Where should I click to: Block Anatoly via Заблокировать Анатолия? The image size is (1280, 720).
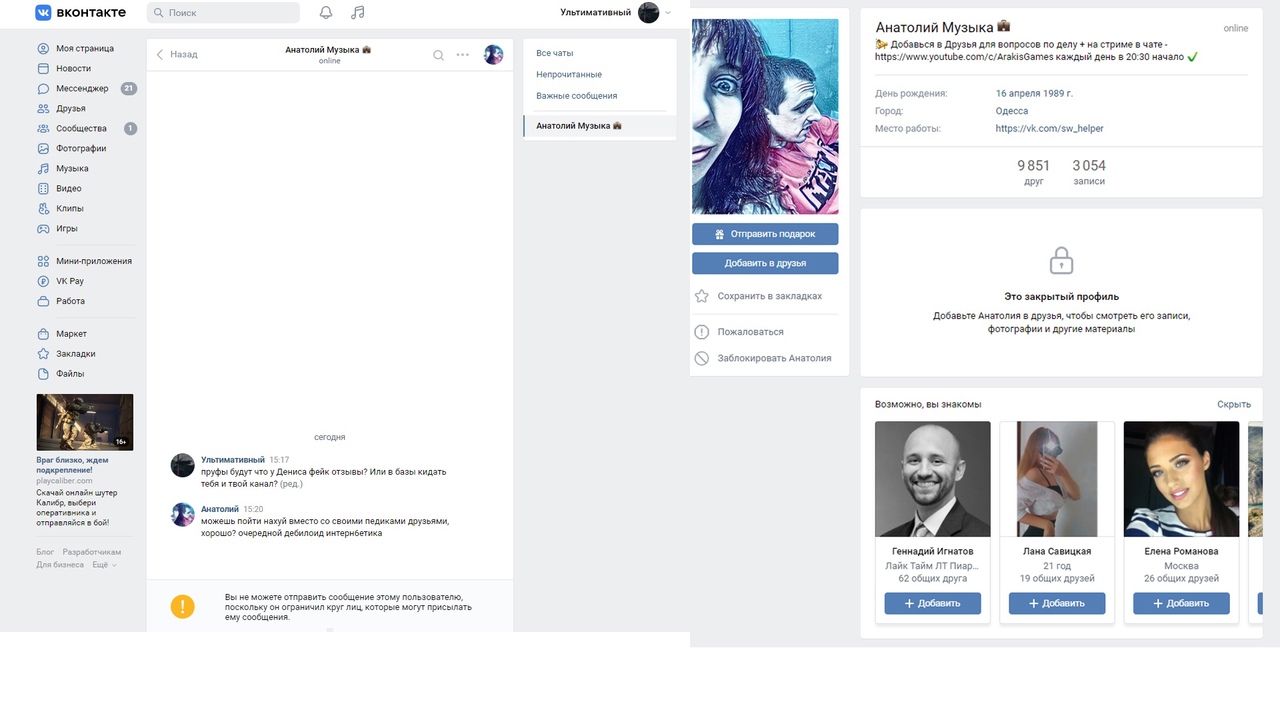click(x=773, y=358)
